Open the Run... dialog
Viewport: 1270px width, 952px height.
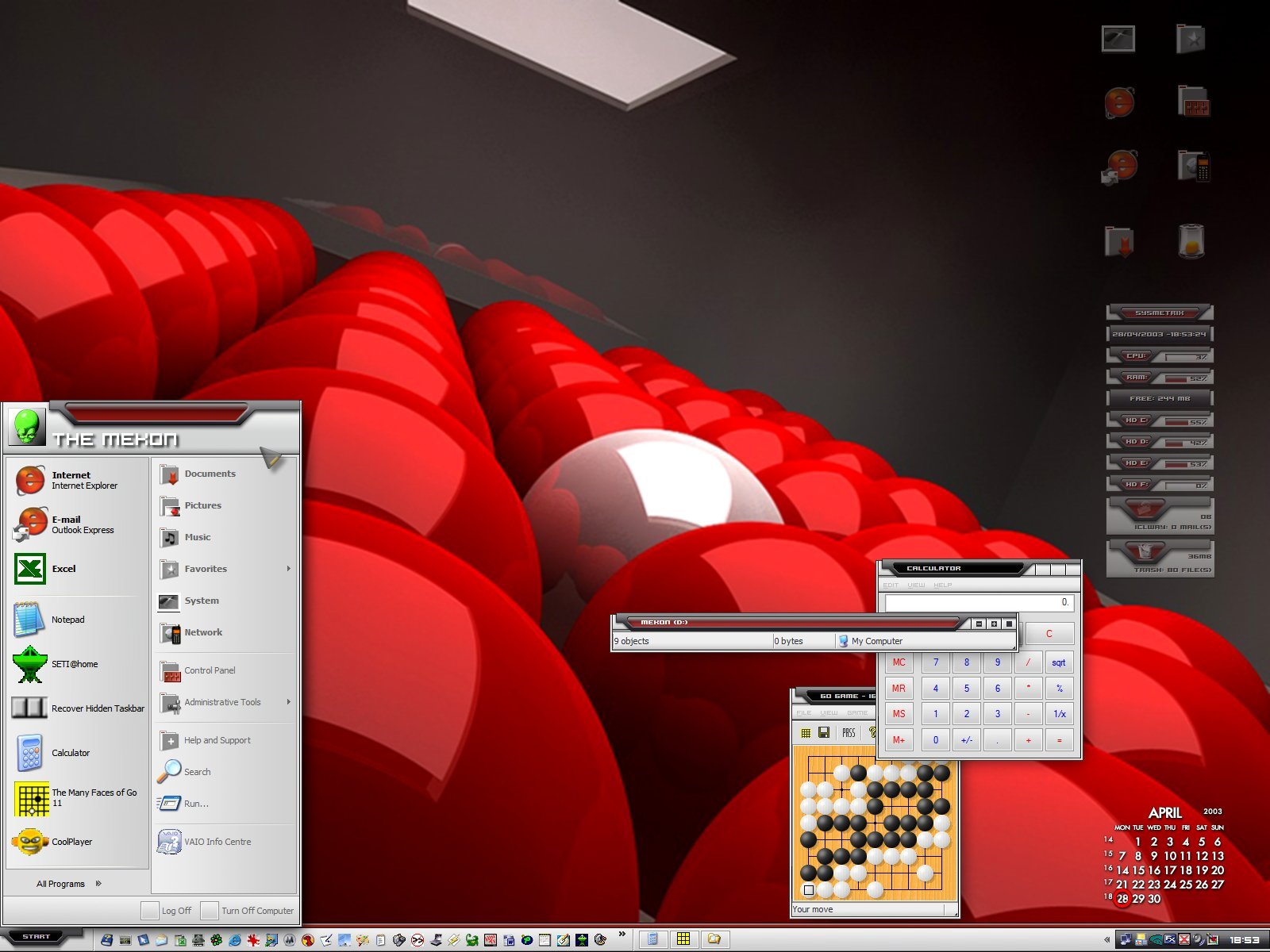point(225,804)
